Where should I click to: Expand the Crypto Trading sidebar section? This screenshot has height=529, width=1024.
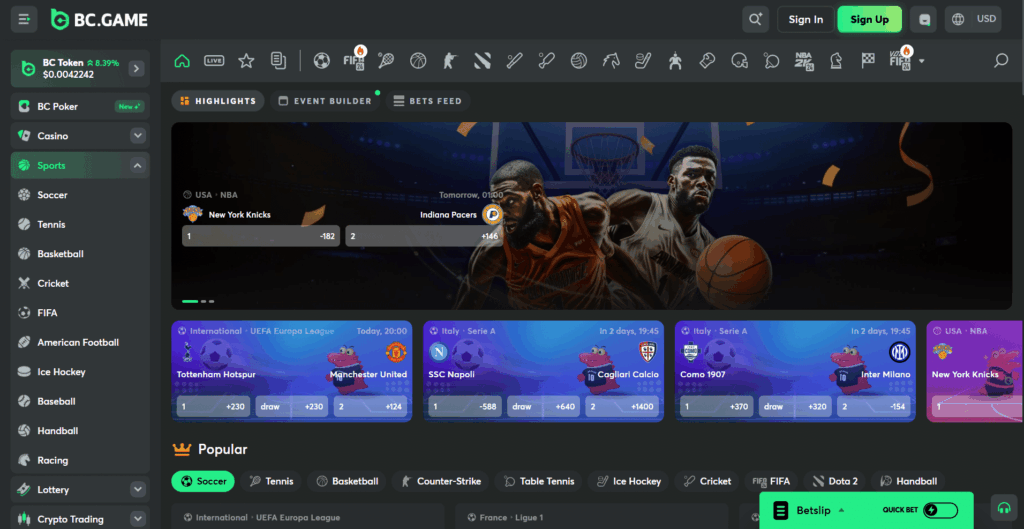[138, 519]
